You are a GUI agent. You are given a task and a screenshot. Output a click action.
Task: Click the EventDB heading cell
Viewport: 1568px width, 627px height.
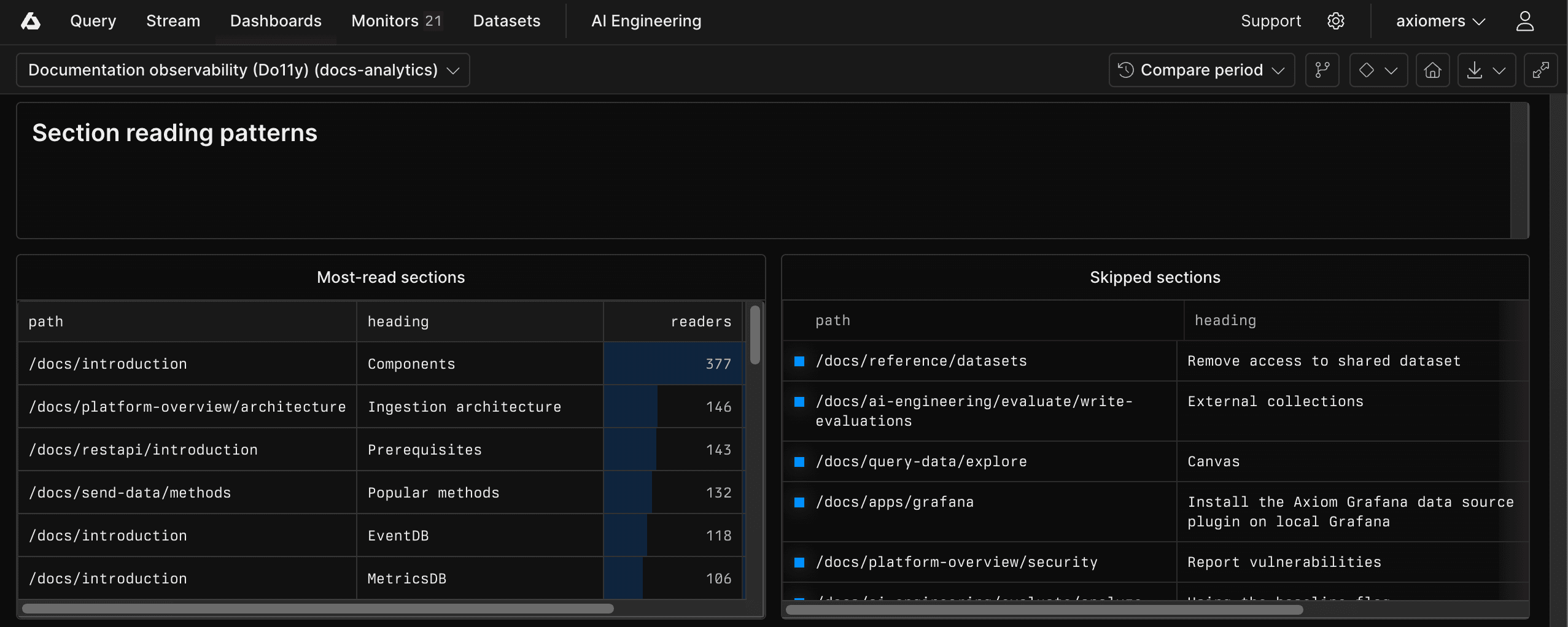480,536
